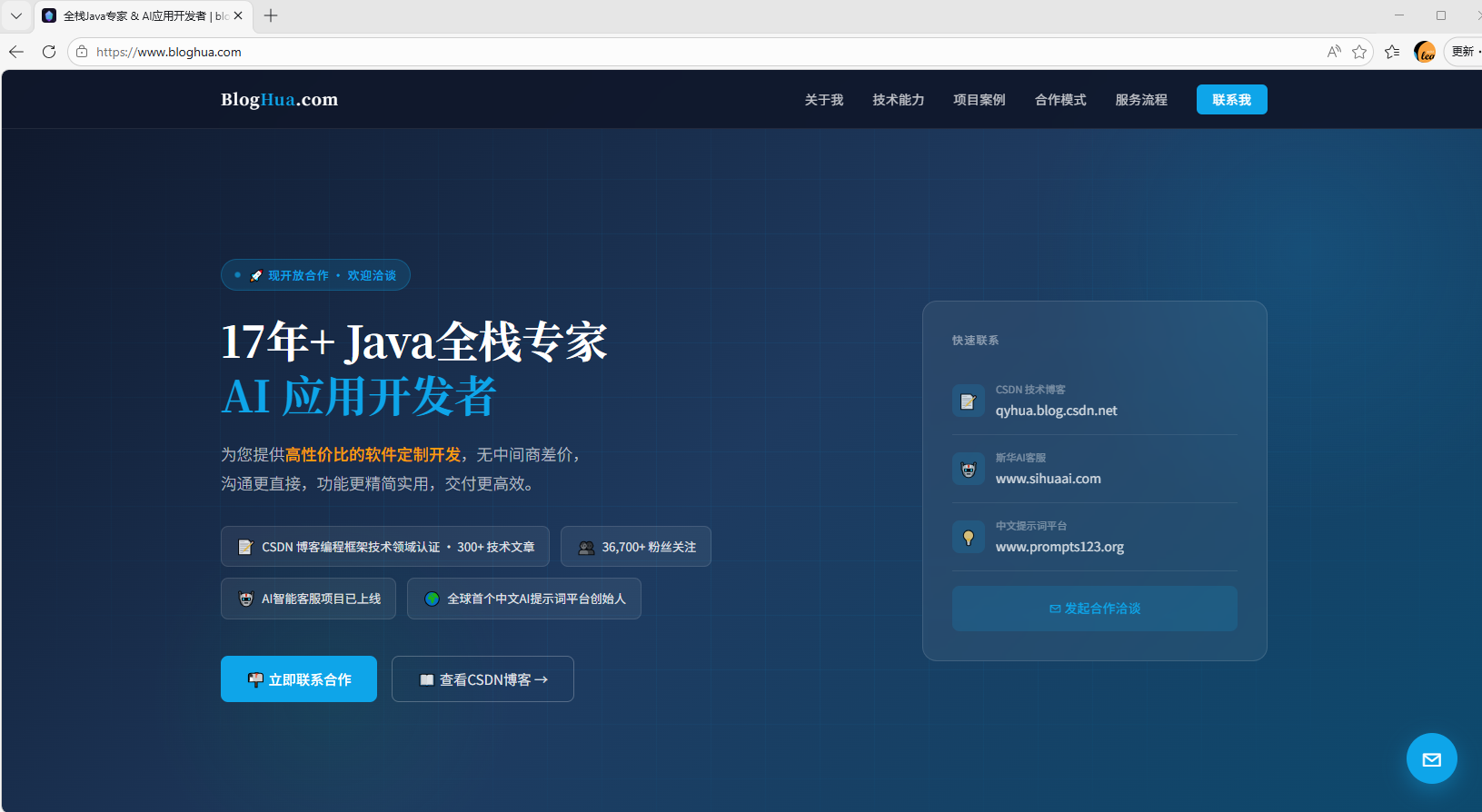
Task: Click the envelope icon in 发起合作洽谈
Action: pyautogui.click(x=1055, y=609)
